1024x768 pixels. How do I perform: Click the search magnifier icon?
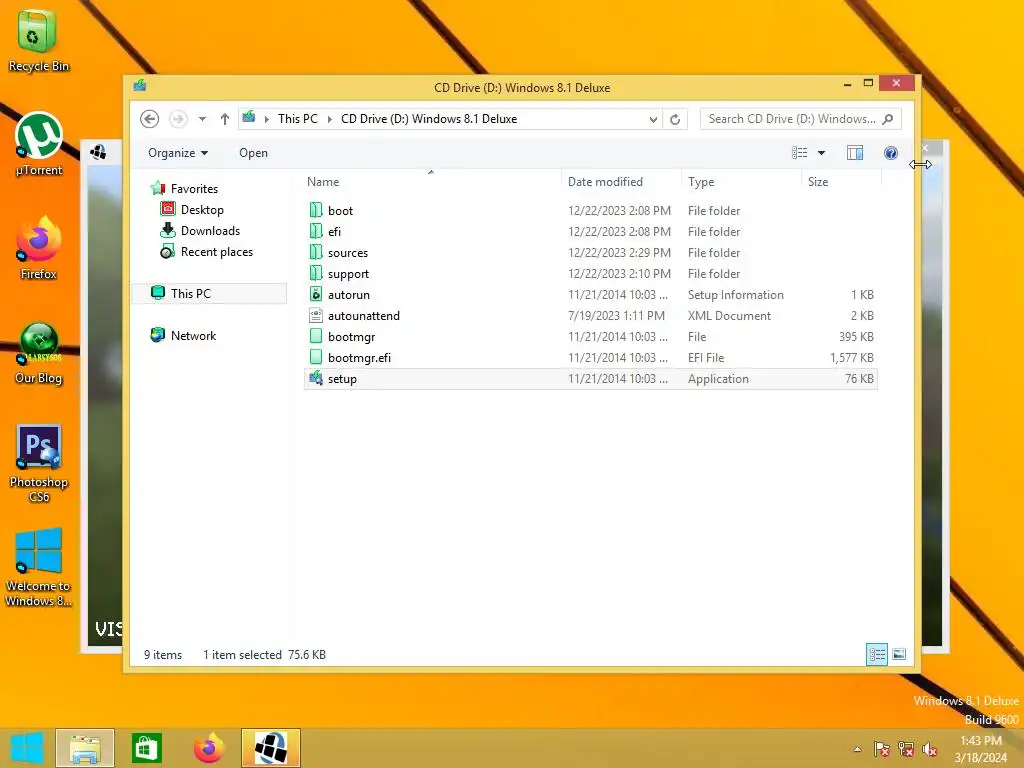click(888, 119)
